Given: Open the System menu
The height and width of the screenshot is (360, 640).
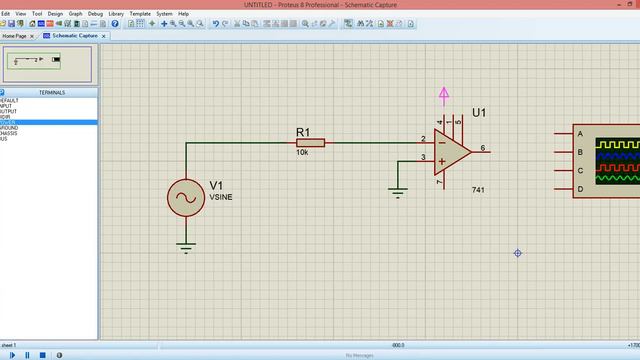Looking at the screenshot, I should coord(164,14).
